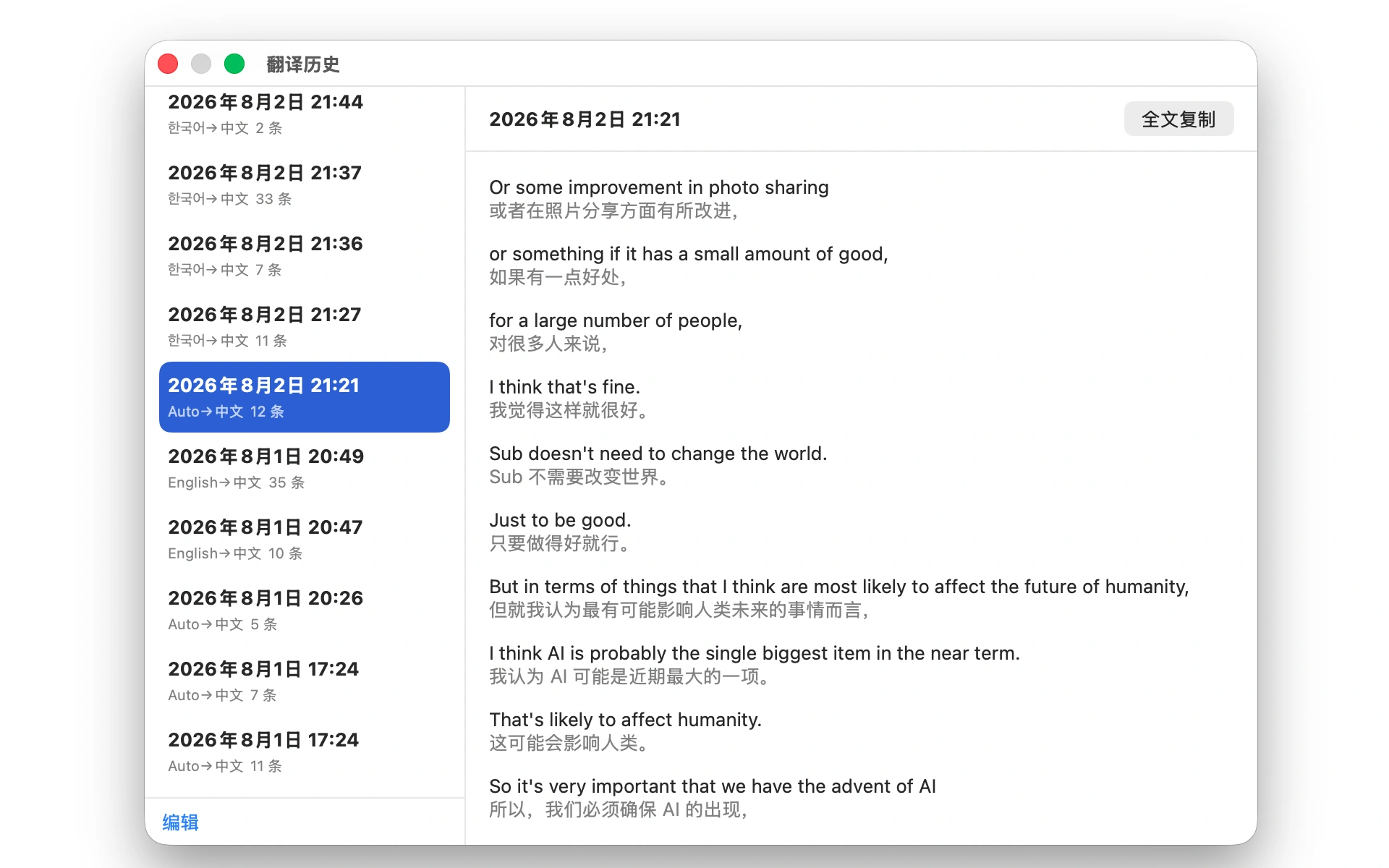
Task: Click the "Auto→中文 5 条" subtitle
Action: 222,624
